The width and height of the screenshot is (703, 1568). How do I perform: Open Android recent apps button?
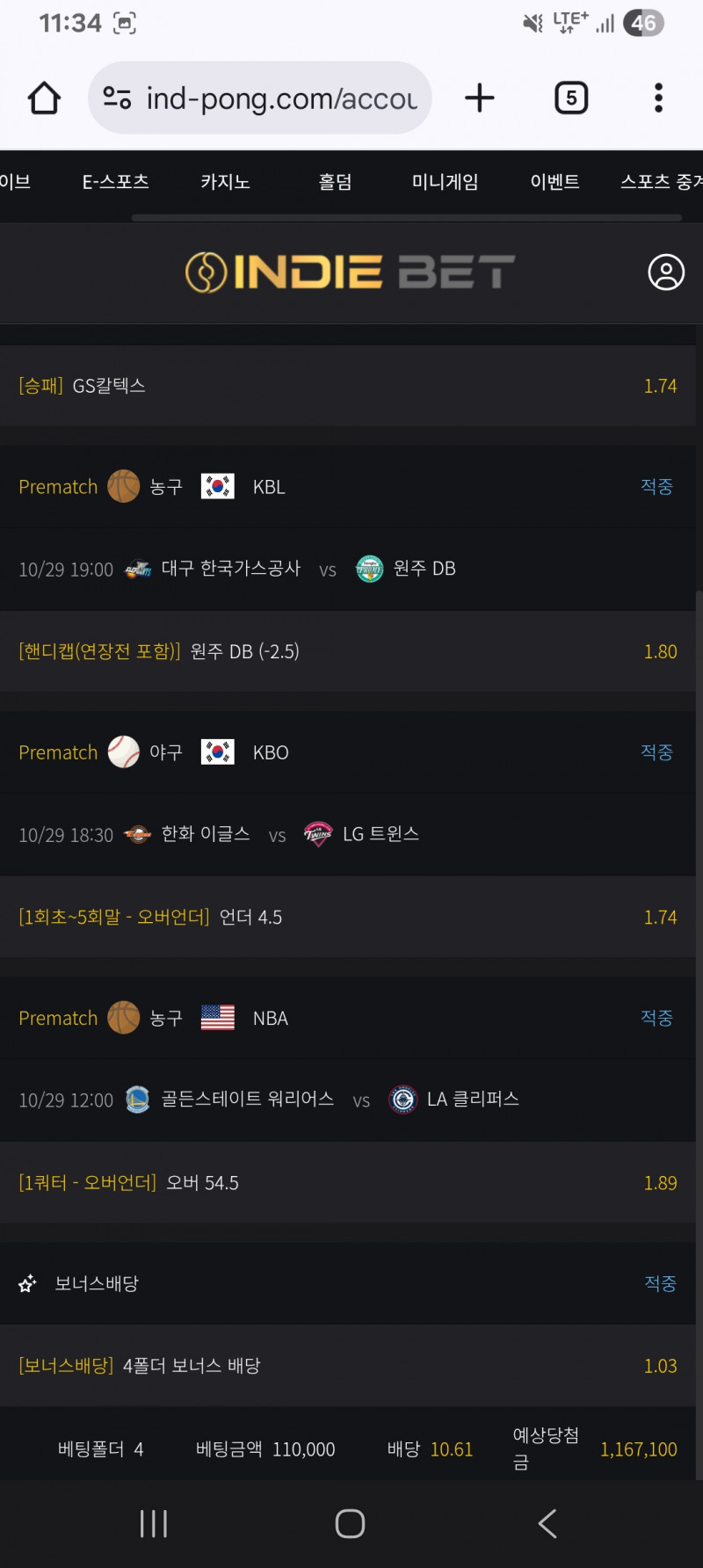click(x=154, y=1523)
